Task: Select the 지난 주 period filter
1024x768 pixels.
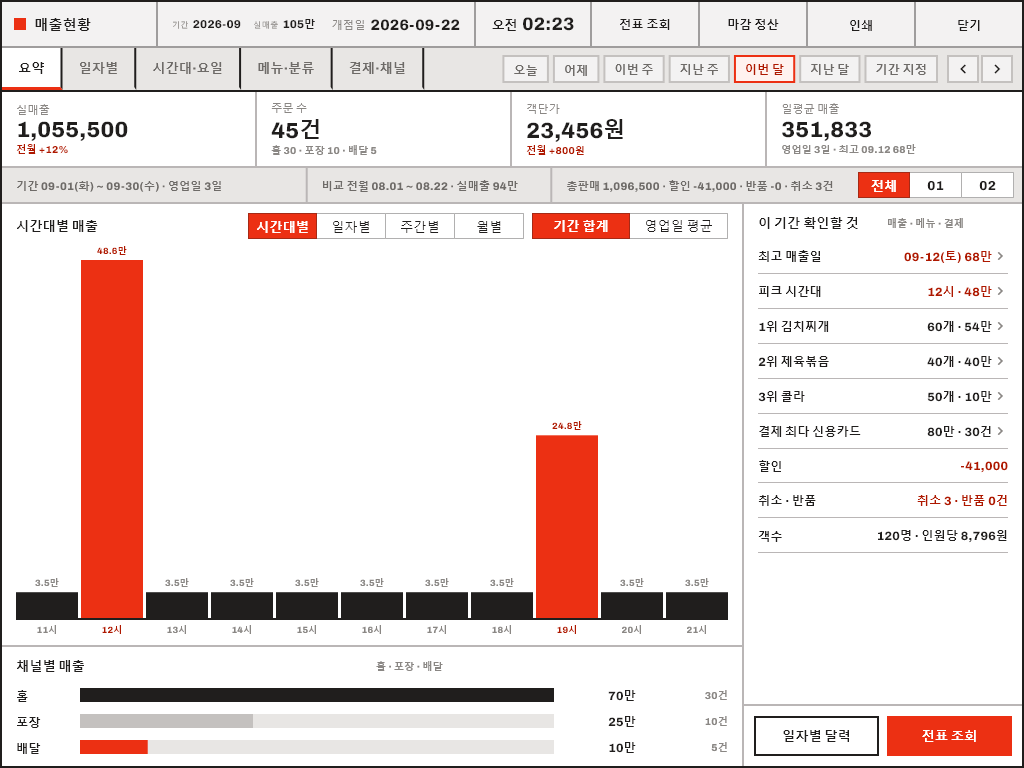Action: tap(699, 69)
